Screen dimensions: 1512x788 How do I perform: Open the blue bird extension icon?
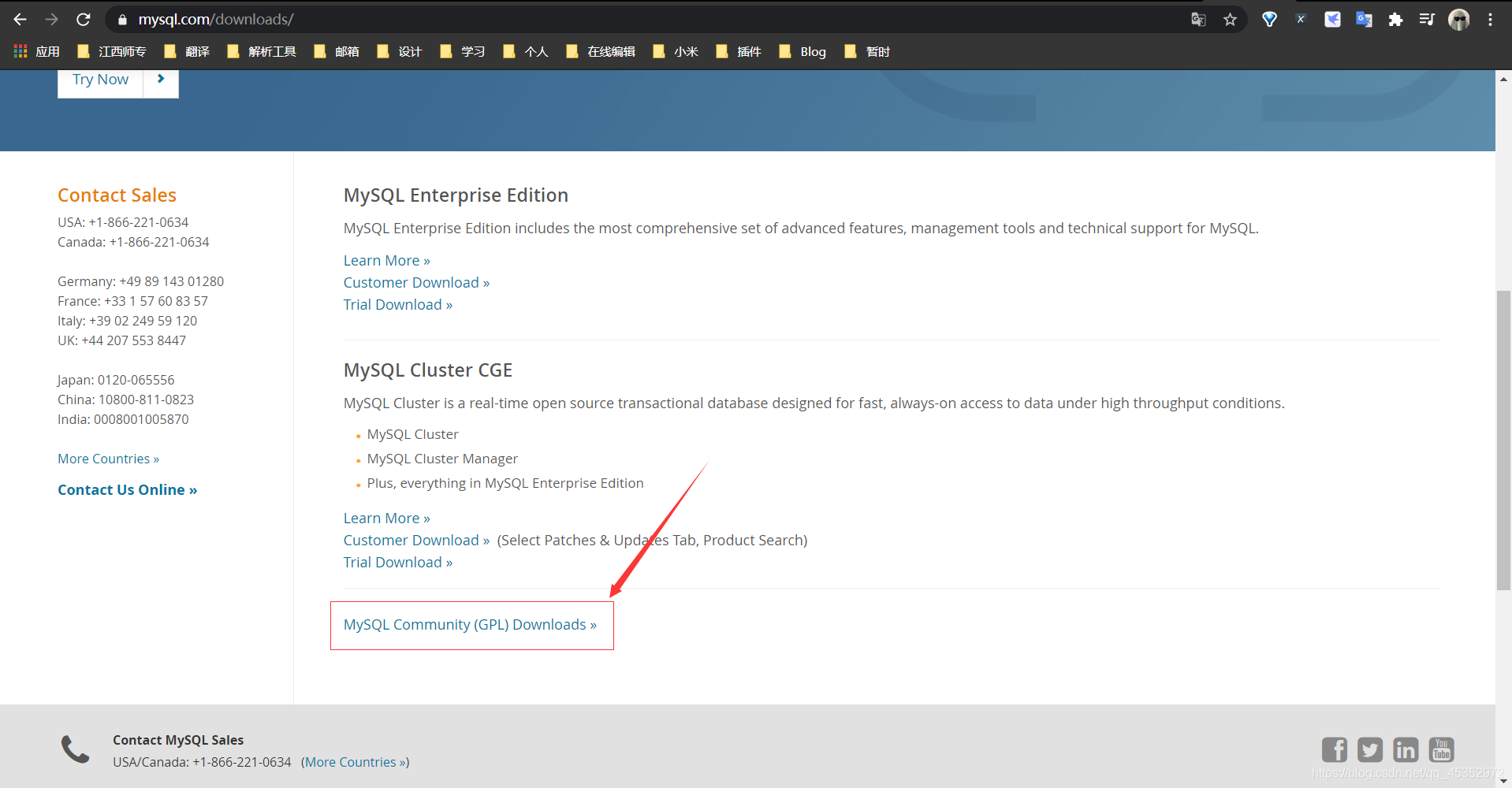click(1332, 20)
